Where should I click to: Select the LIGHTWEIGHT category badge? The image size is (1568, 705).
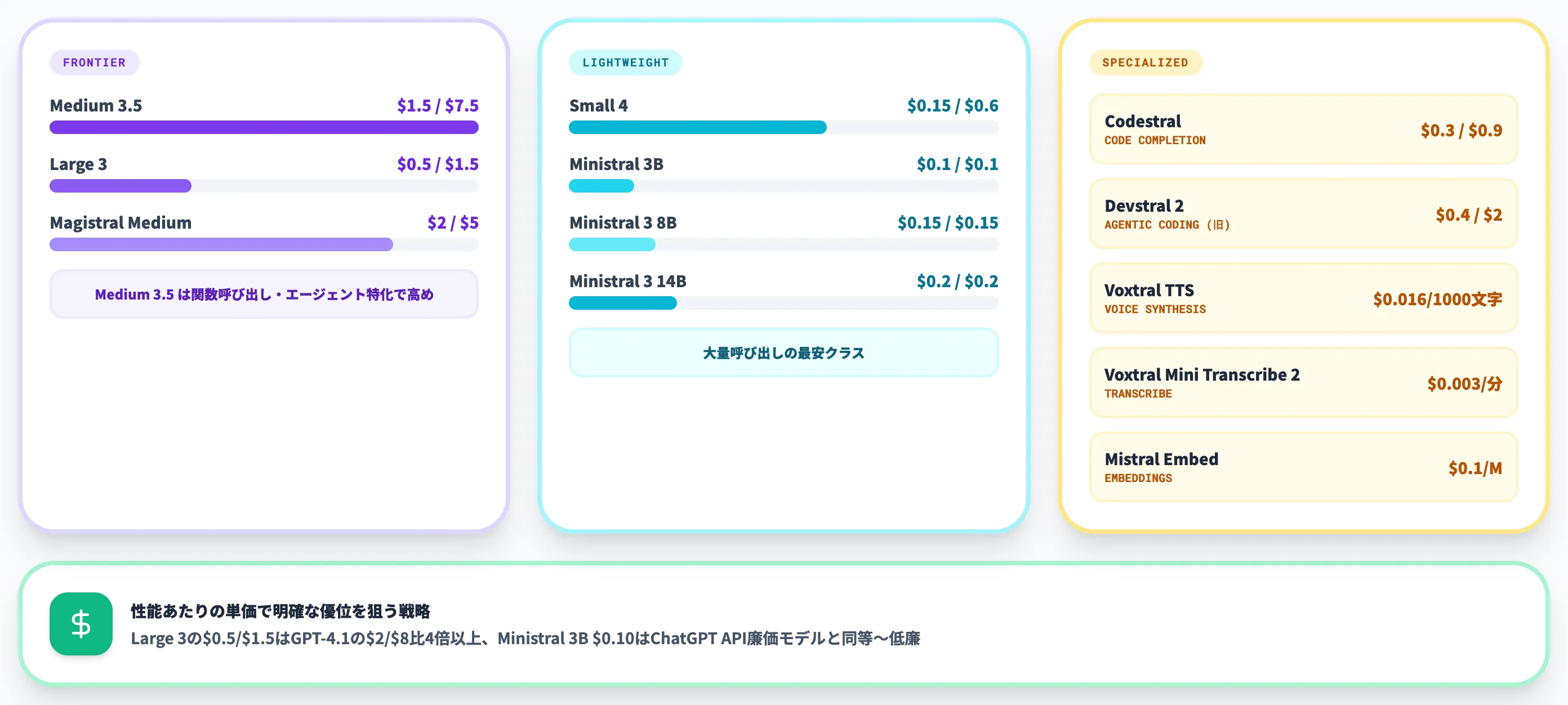(625, 63)
